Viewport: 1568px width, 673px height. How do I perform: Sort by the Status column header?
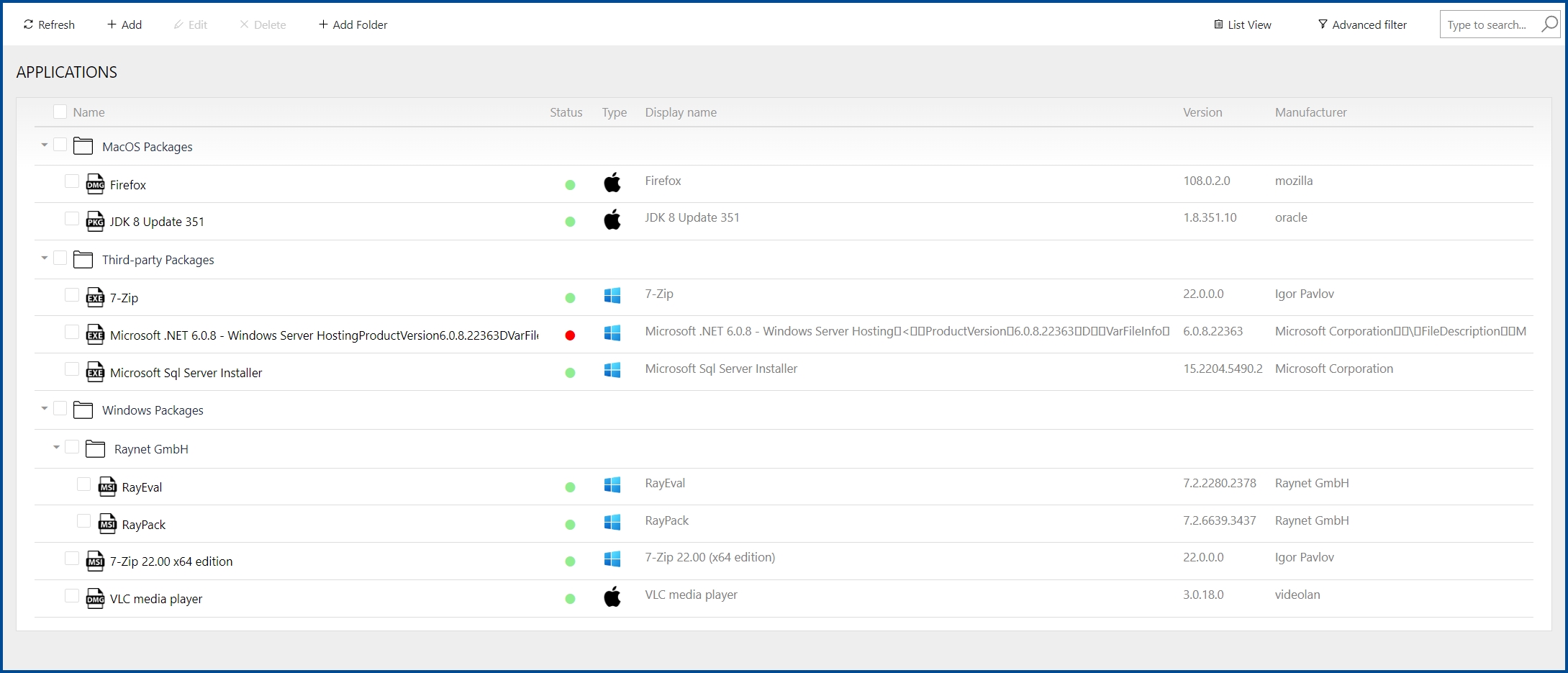click(x=566, y=112)
